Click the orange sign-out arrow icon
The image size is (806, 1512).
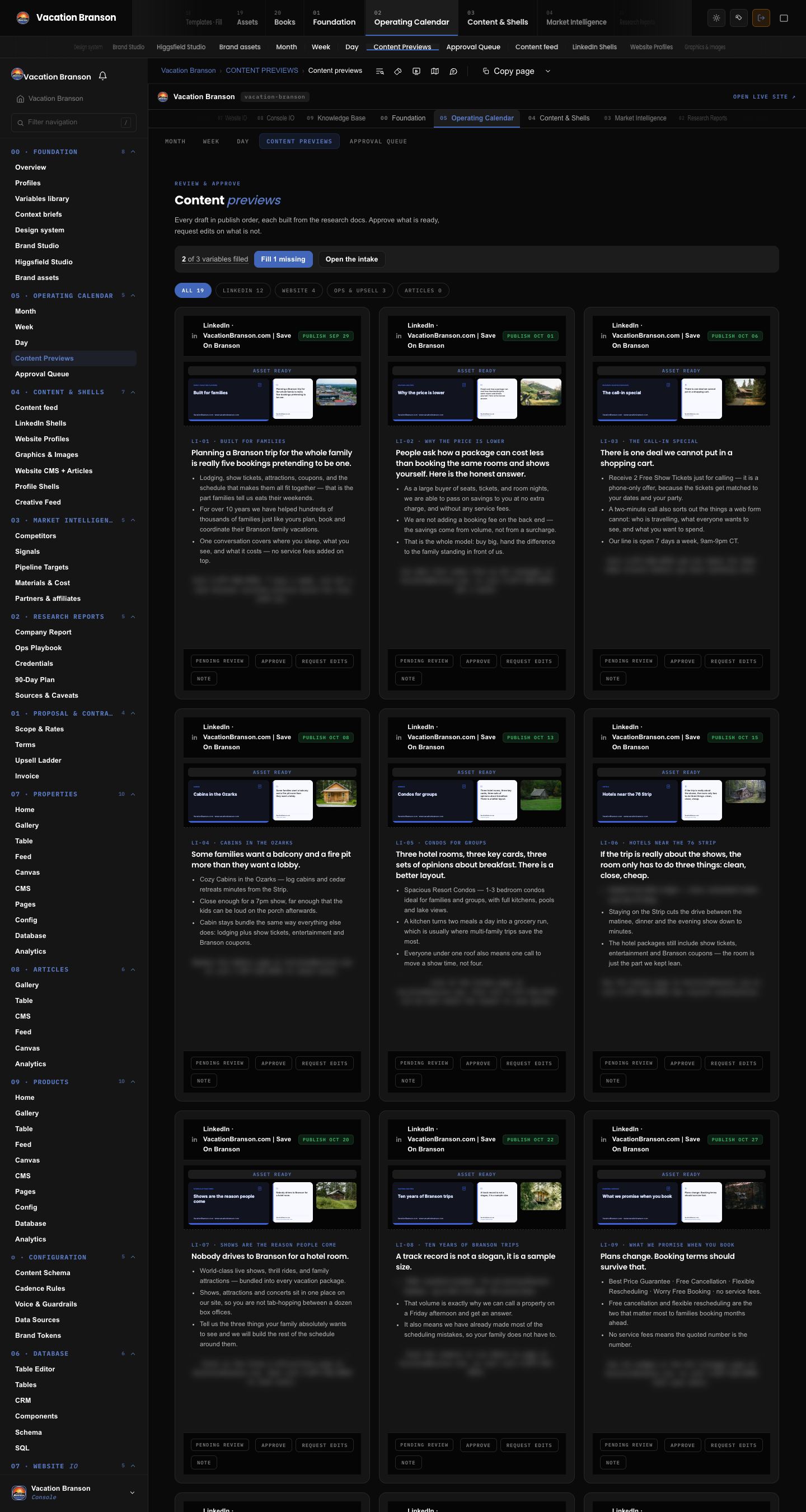point(761,18)
